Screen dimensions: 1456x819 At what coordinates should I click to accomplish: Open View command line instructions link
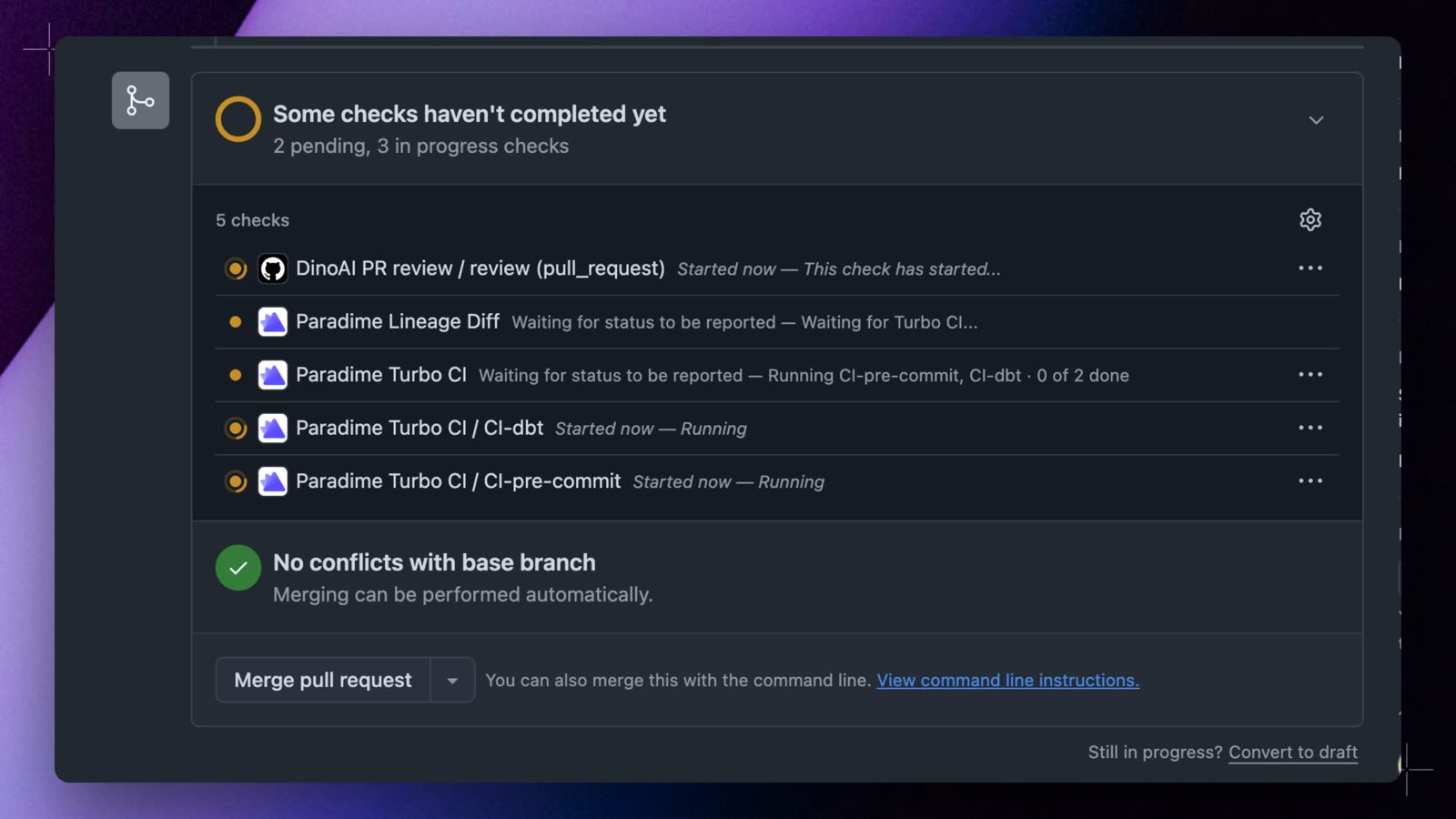(1007, 680)
